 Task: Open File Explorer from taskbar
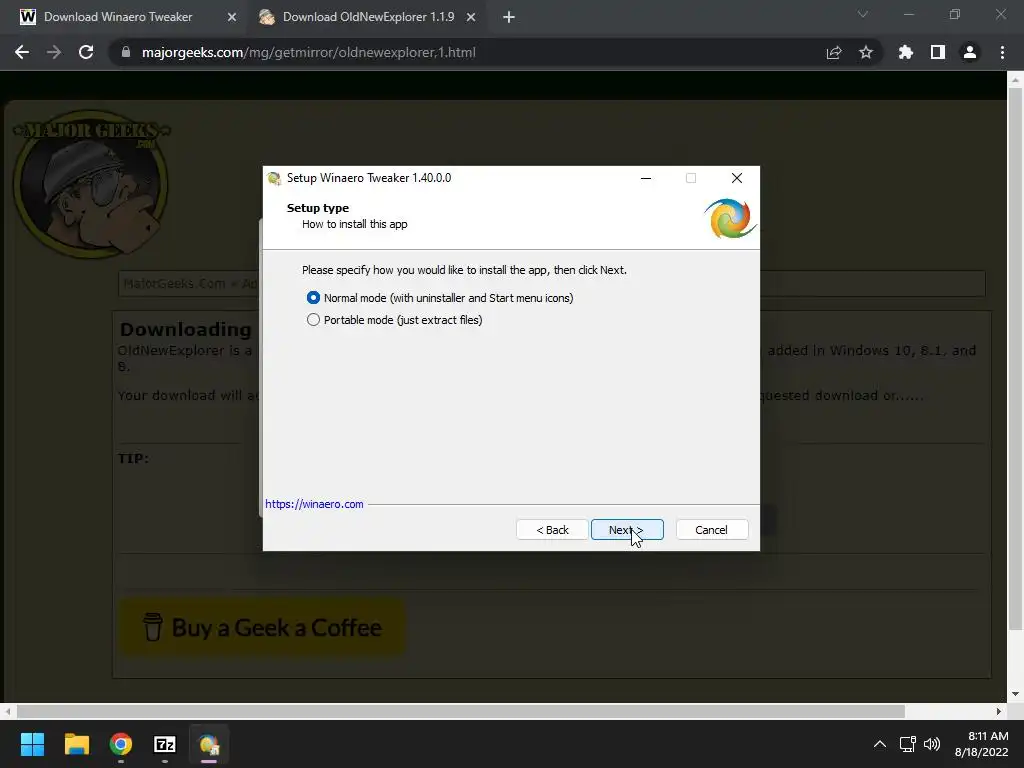(76, 744)
